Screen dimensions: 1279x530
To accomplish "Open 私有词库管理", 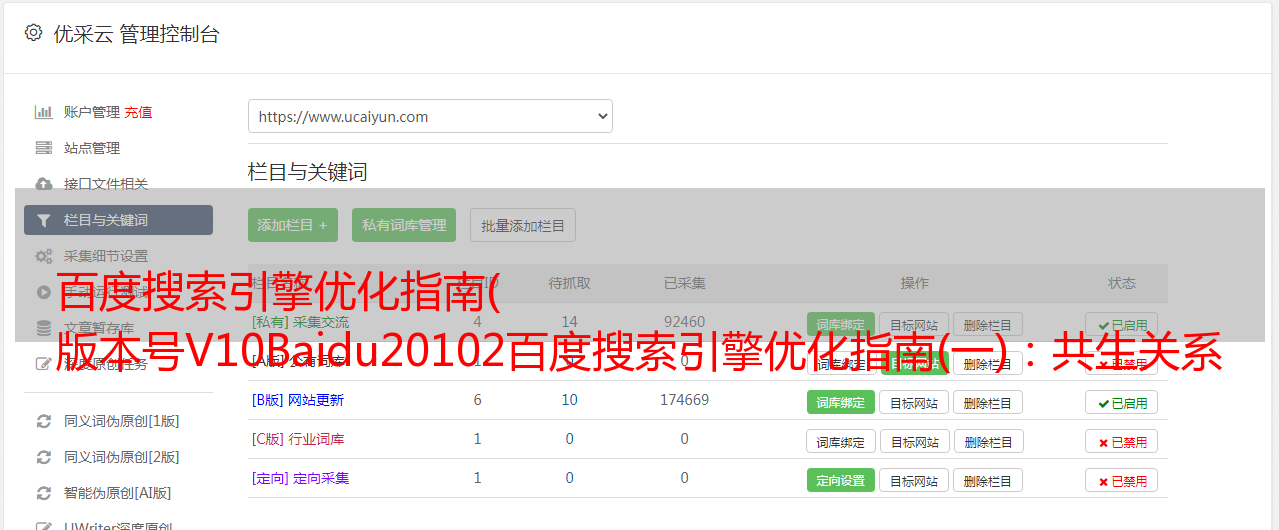I will click(404, 225).
